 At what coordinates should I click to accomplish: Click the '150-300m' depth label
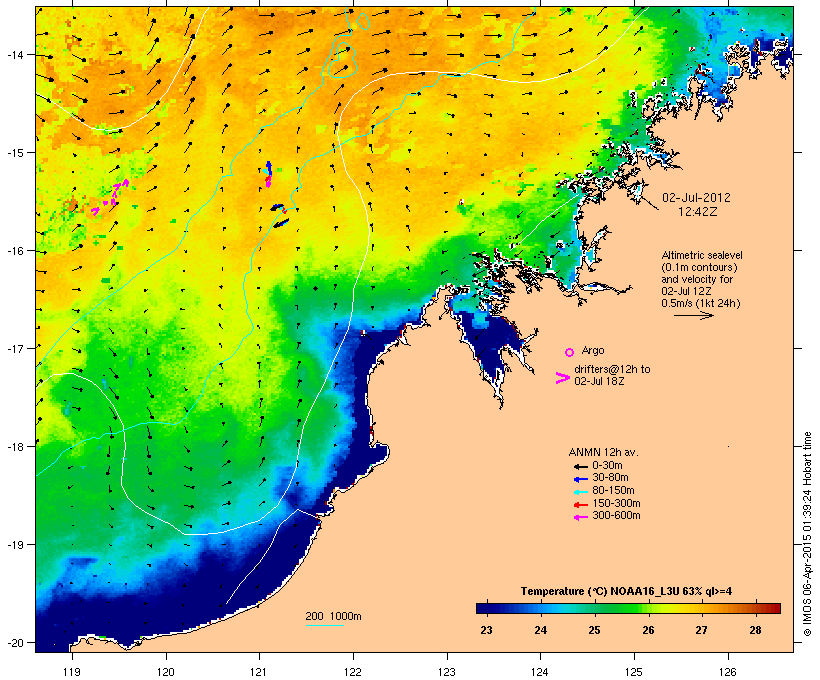(616, 503)
